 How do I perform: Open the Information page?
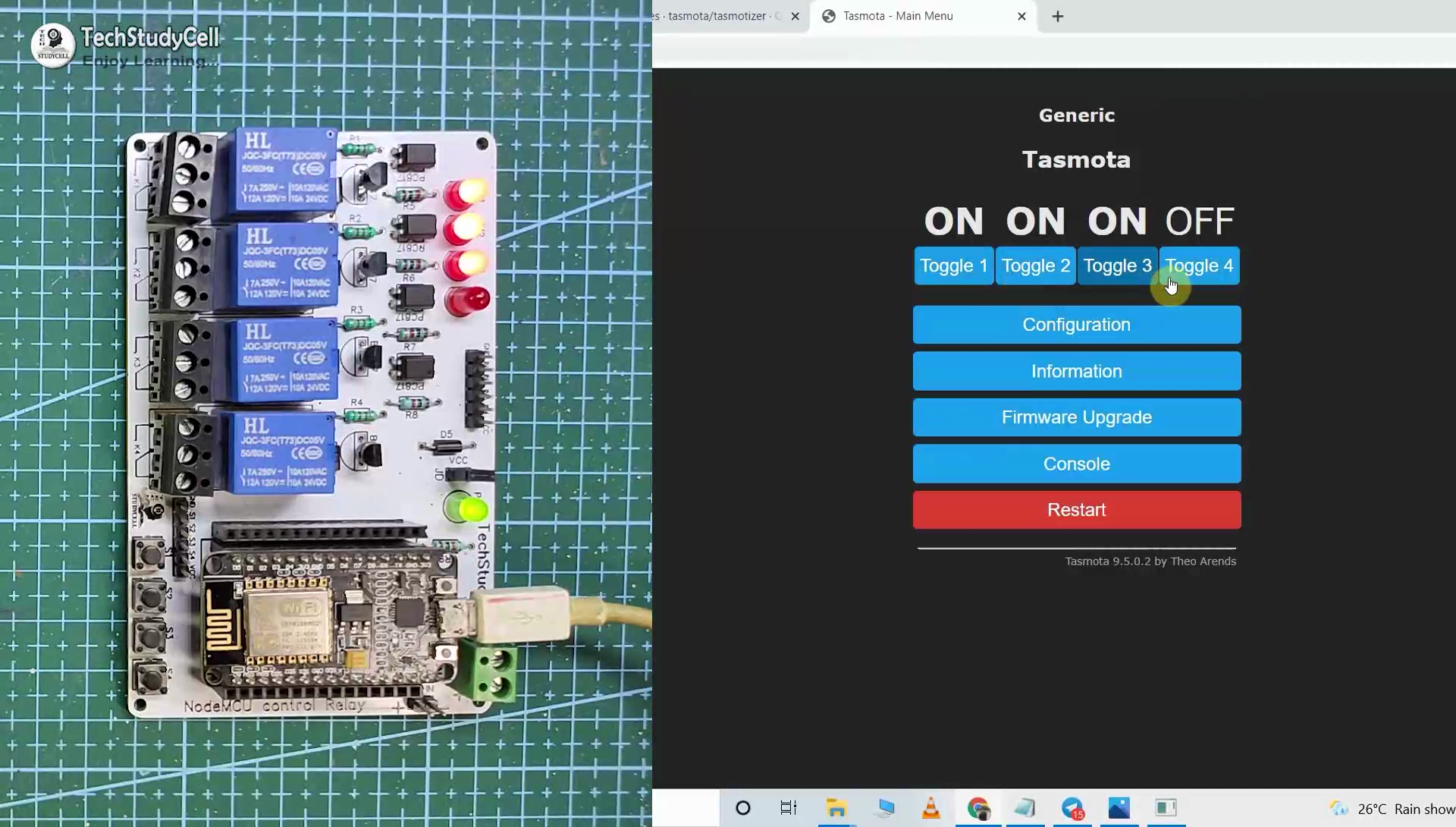1076,371
